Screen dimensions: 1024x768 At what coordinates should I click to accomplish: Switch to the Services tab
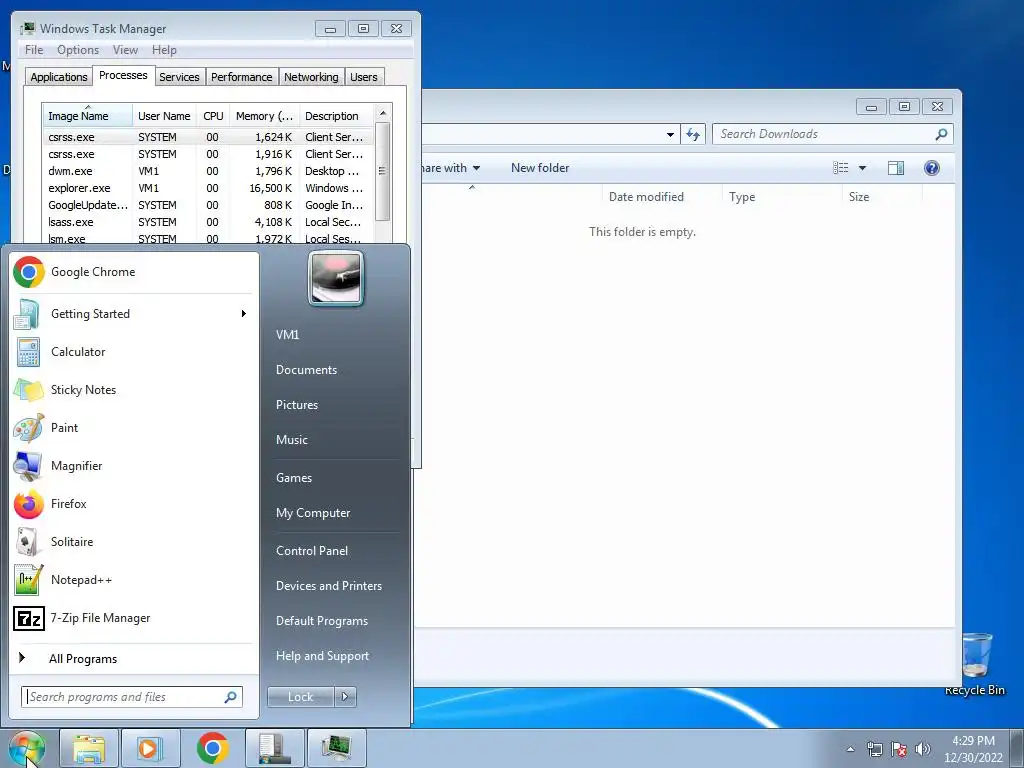tap(179, 77)
